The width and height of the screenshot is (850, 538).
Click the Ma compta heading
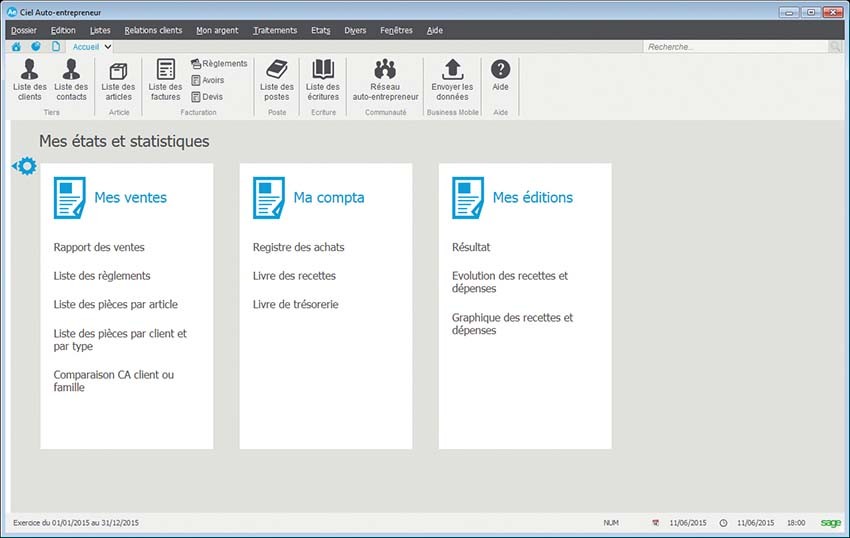329,197
